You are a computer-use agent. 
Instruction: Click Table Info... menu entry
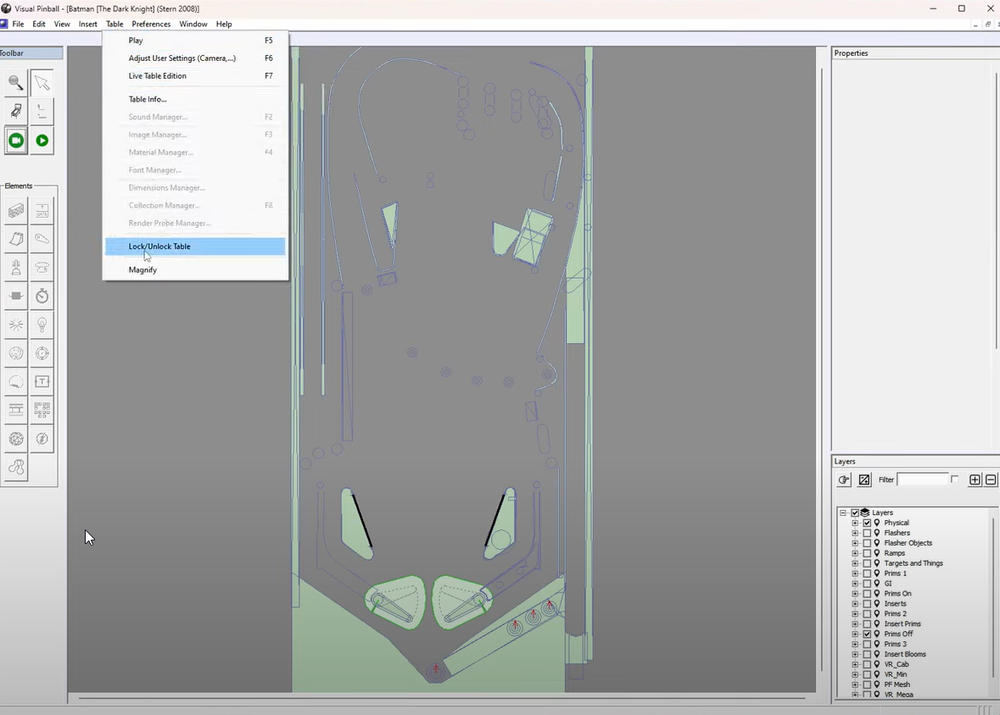point(148,99)
